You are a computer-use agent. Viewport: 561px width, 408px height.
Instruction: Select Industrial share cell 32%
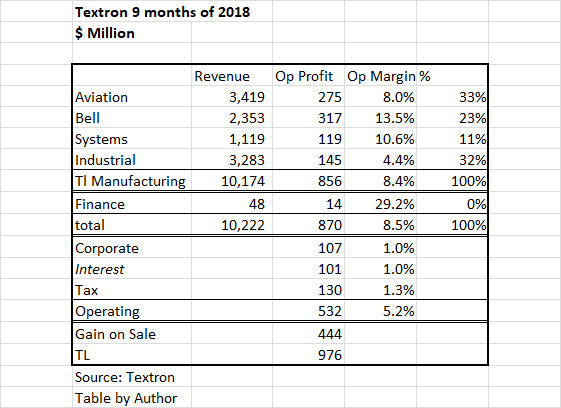click(x=452, y=160)
